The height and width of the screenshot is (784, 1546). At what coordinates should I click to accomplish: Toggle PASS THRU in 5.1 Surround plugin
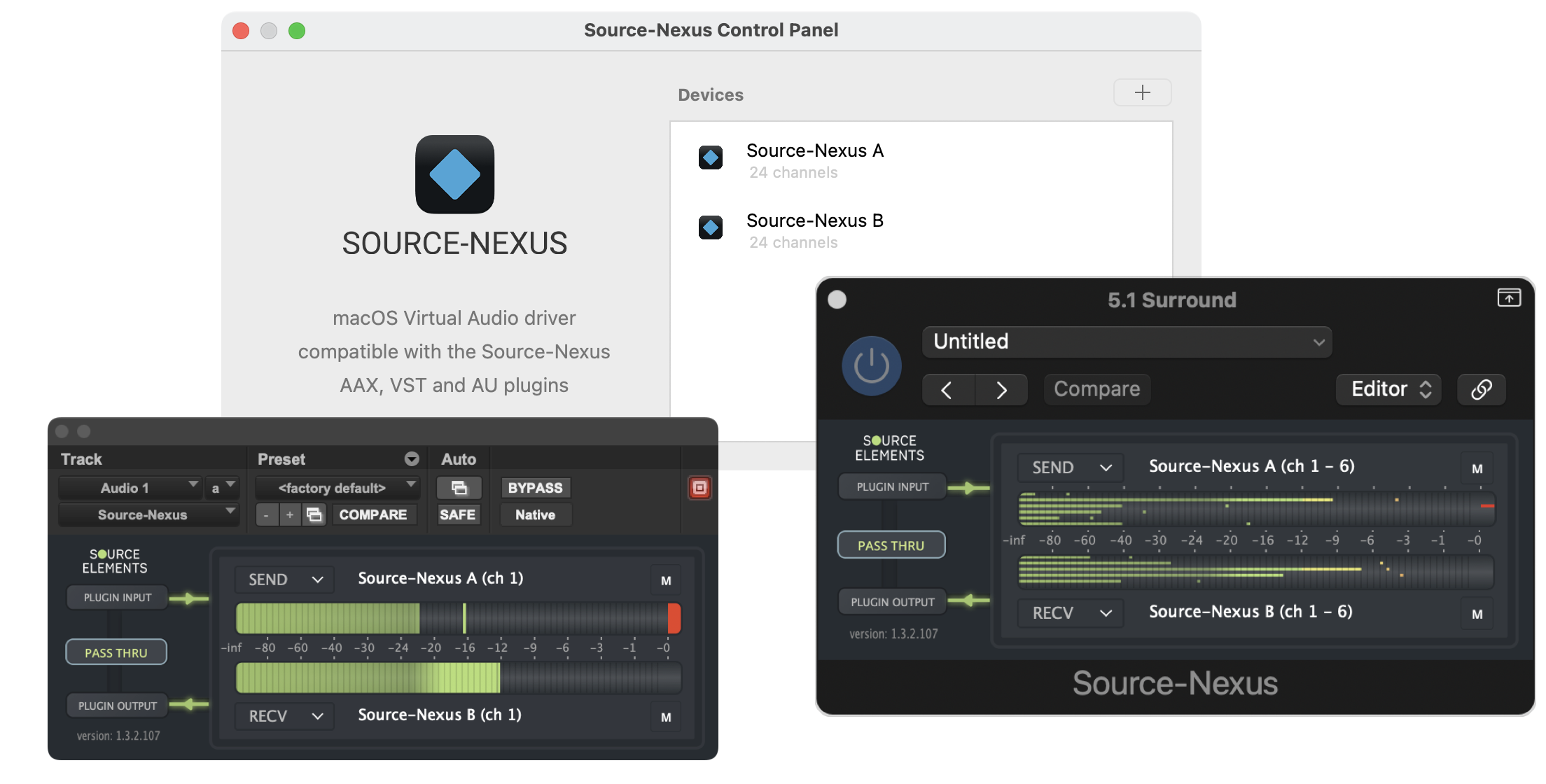[x=891, y=545]
